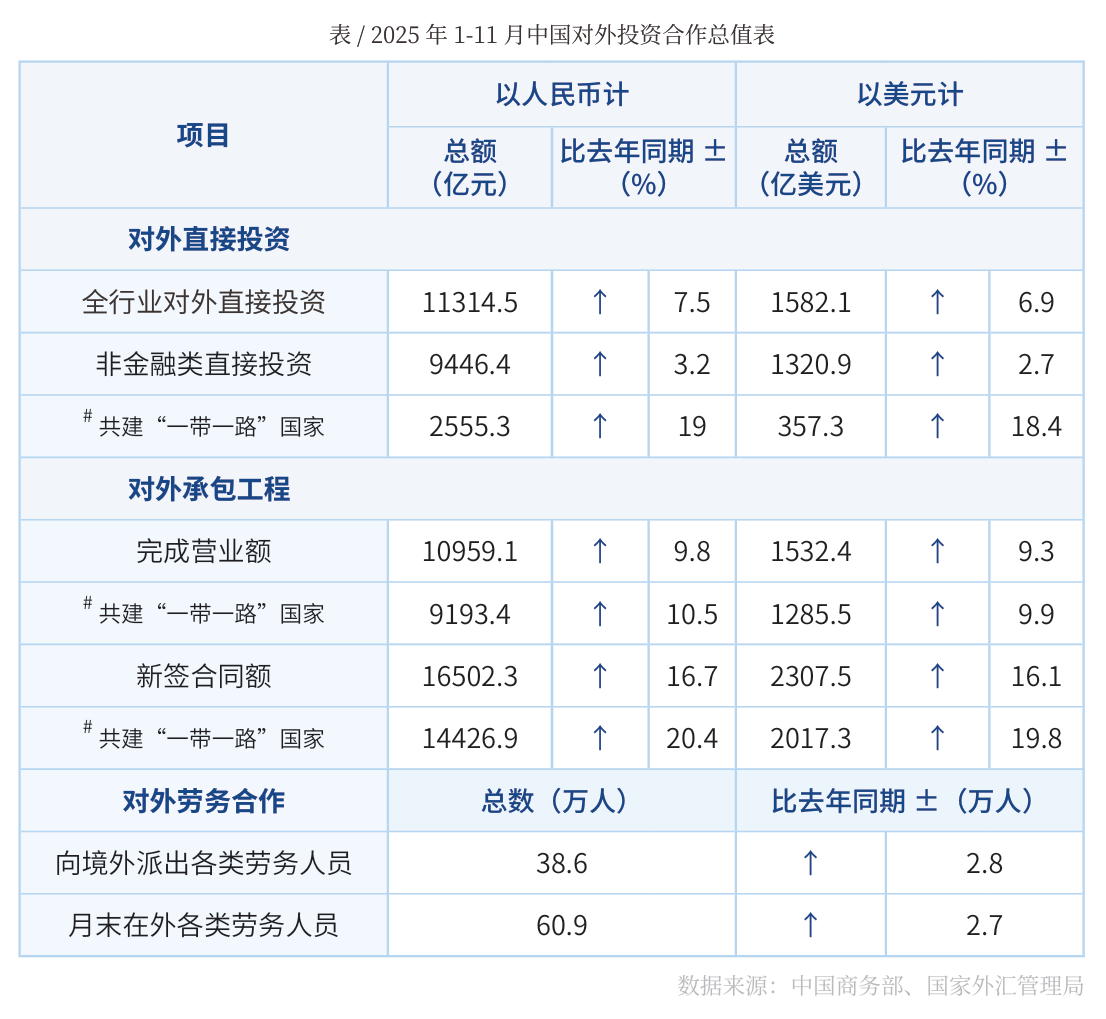The width and height of the screenshot is (1106, 1019).
Task: Click the 对外劳务合作 section heading
Action: tap(204, 801)
